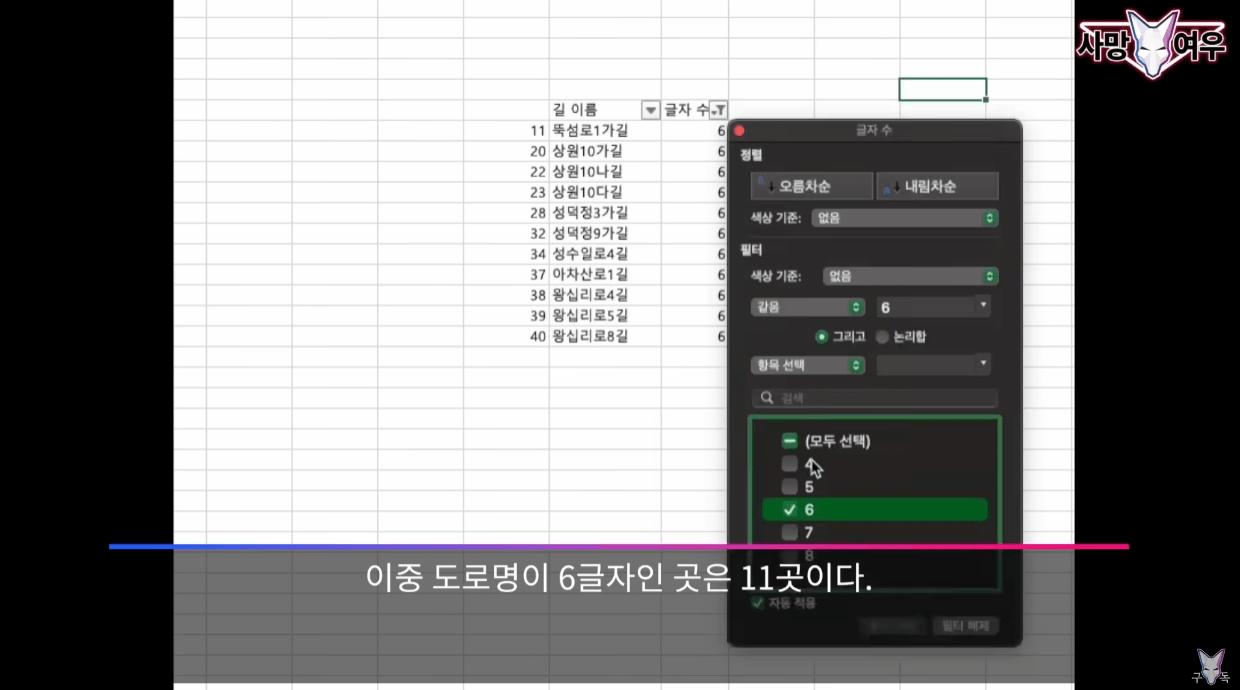Screen dimensions: 1240x690
Task: Click the magnifier icon in the search field
Action: [765, 397]
